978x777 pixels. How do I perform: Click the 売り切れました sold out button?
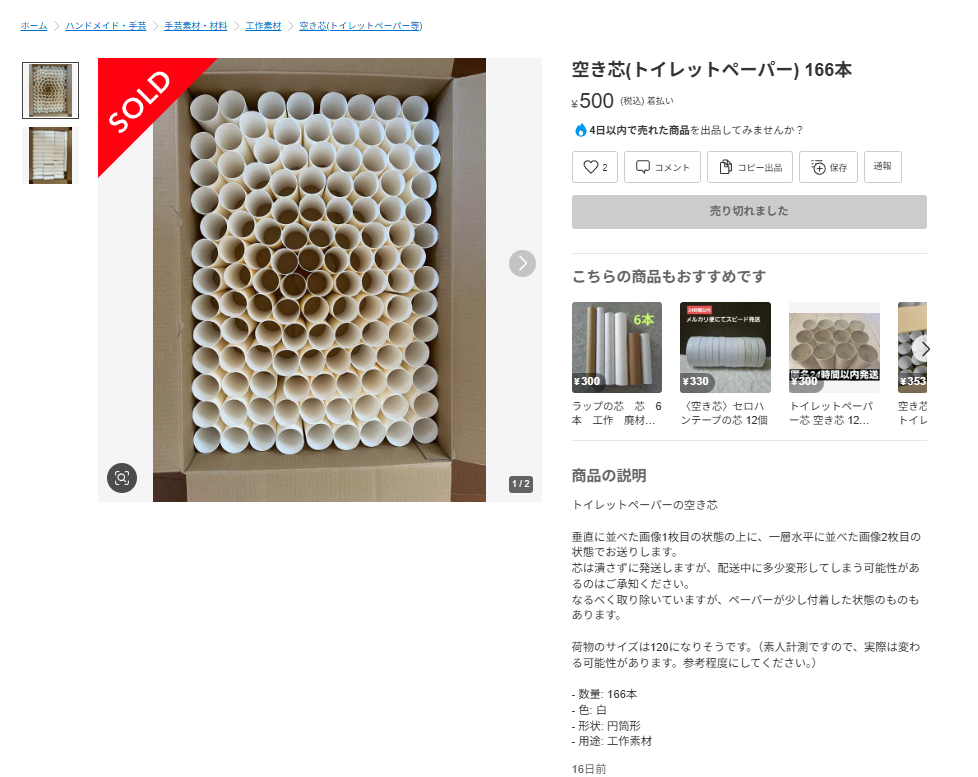(x=749, y=211)
